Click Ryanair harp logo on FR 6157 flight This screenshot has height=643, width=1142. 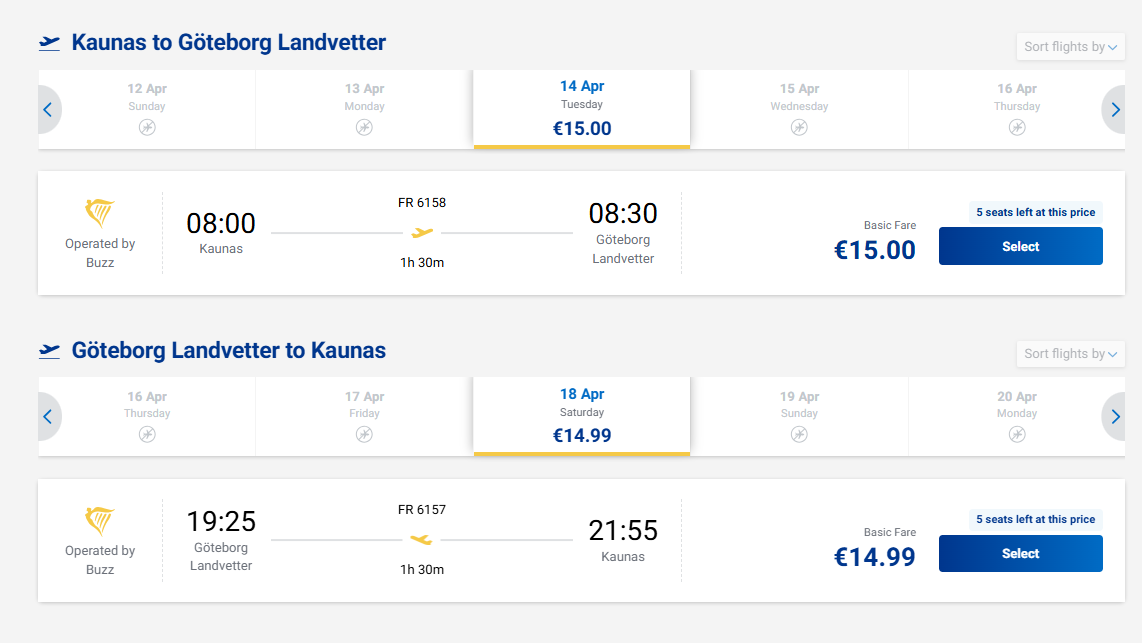100,520
